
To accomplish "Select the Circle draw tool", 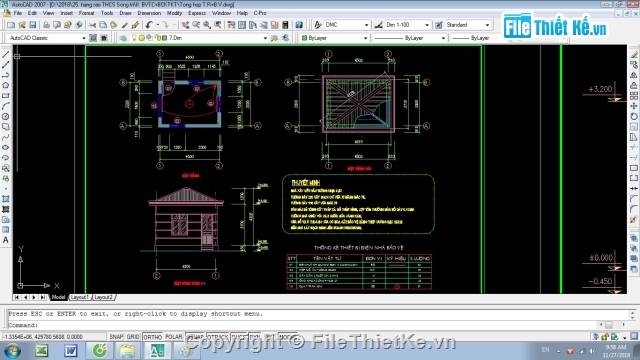I will coord(5,116).
